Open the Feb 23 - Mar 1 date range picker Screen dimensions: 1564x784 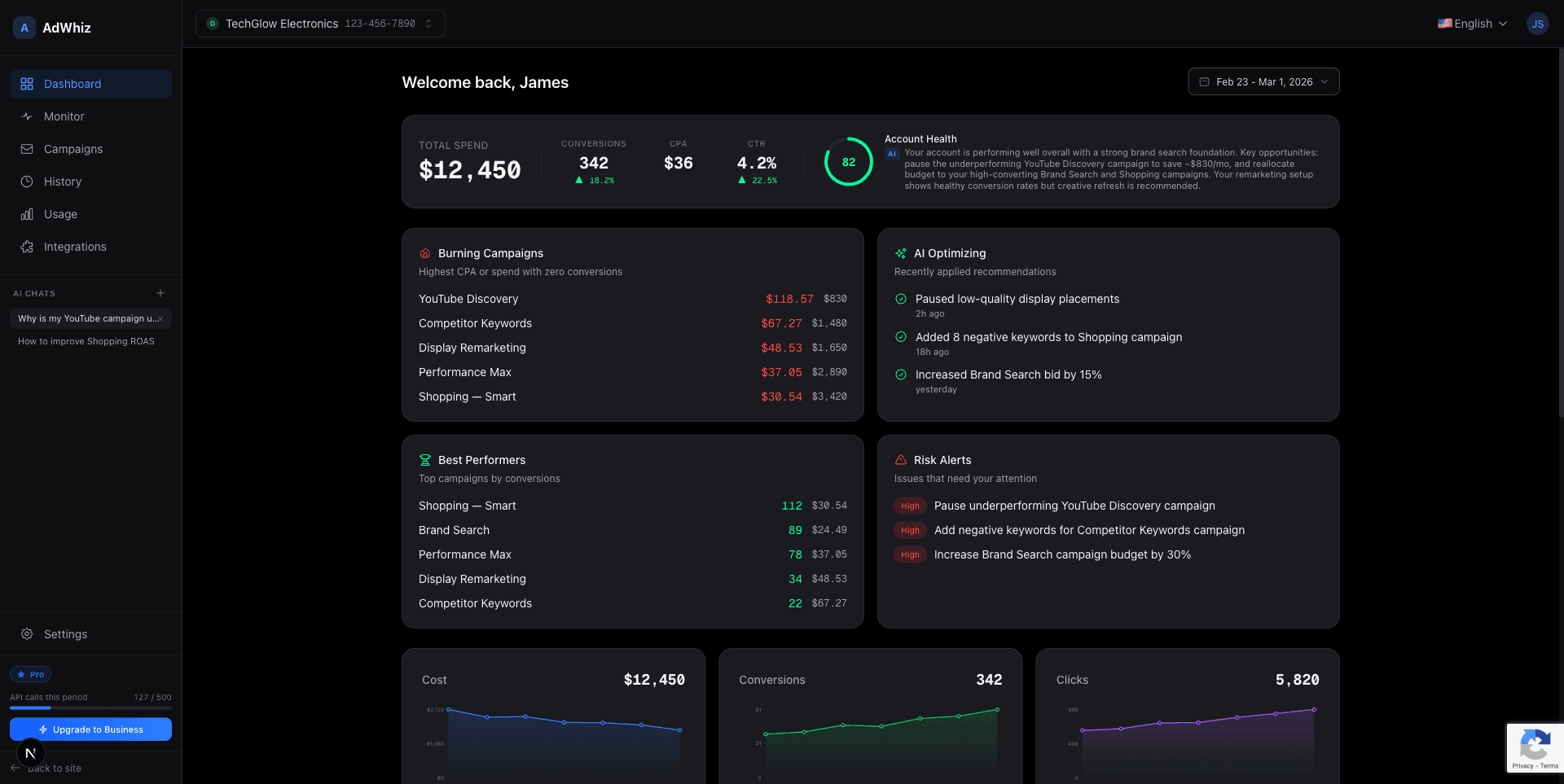pyautogui.click(x=1263, y=81)
